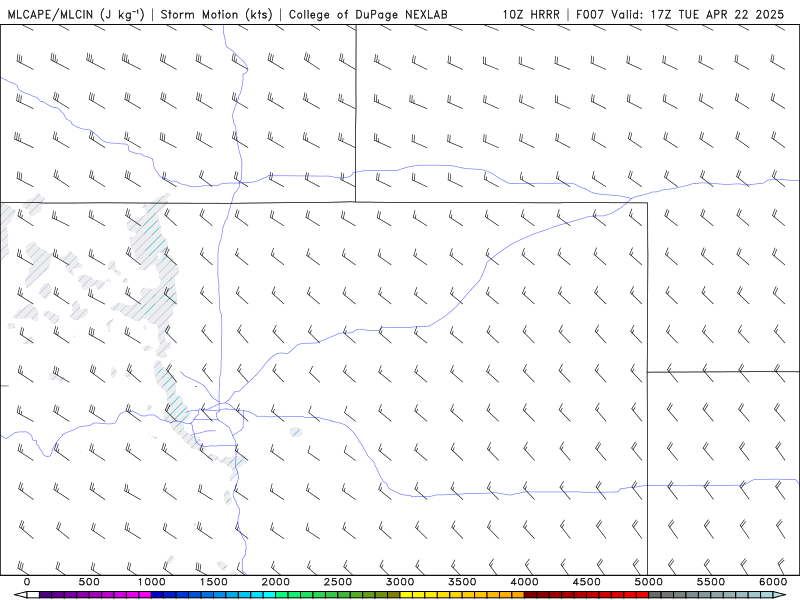Click the 1000 label on the color scale

coord(152,582)
